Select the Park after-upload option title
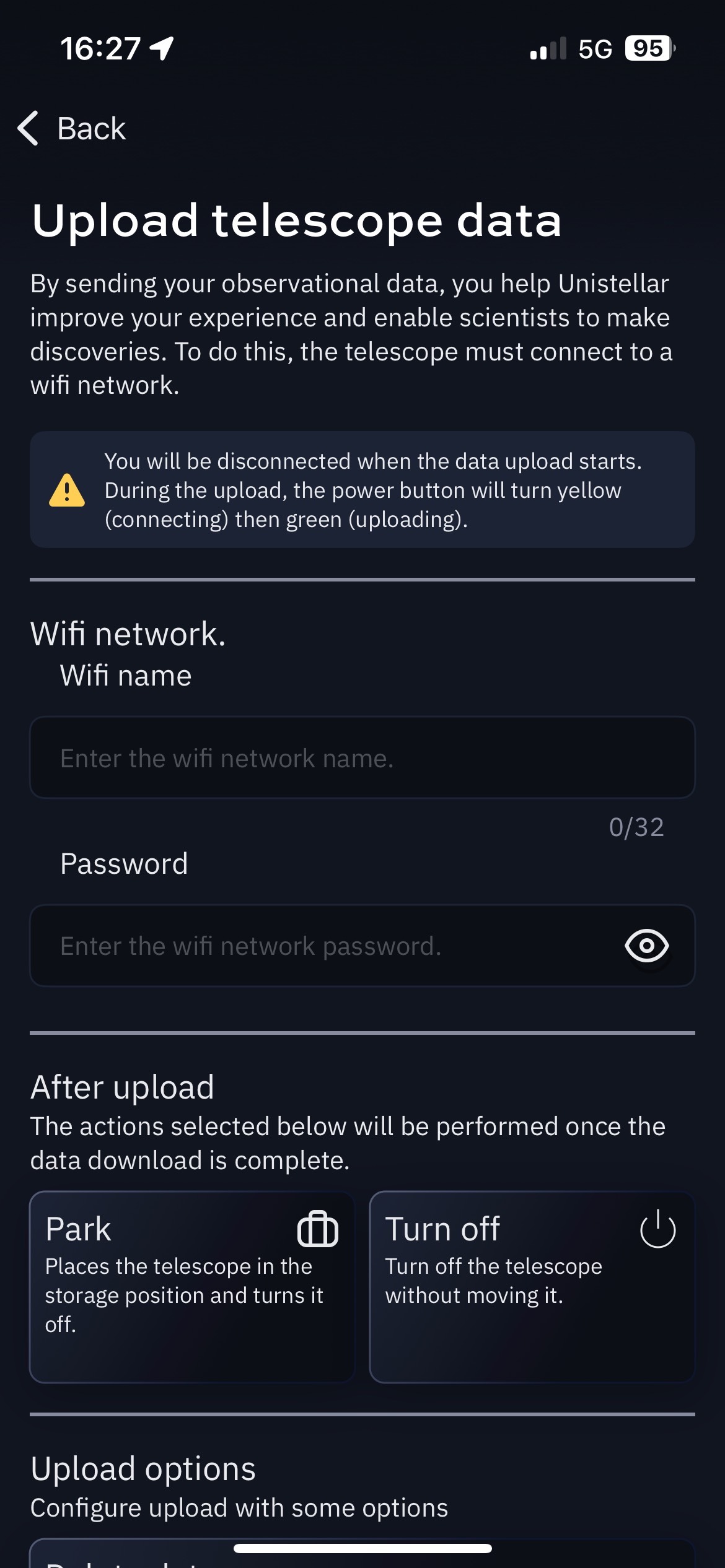This screenshot has width=725, height=1568. coord(78,1229)
